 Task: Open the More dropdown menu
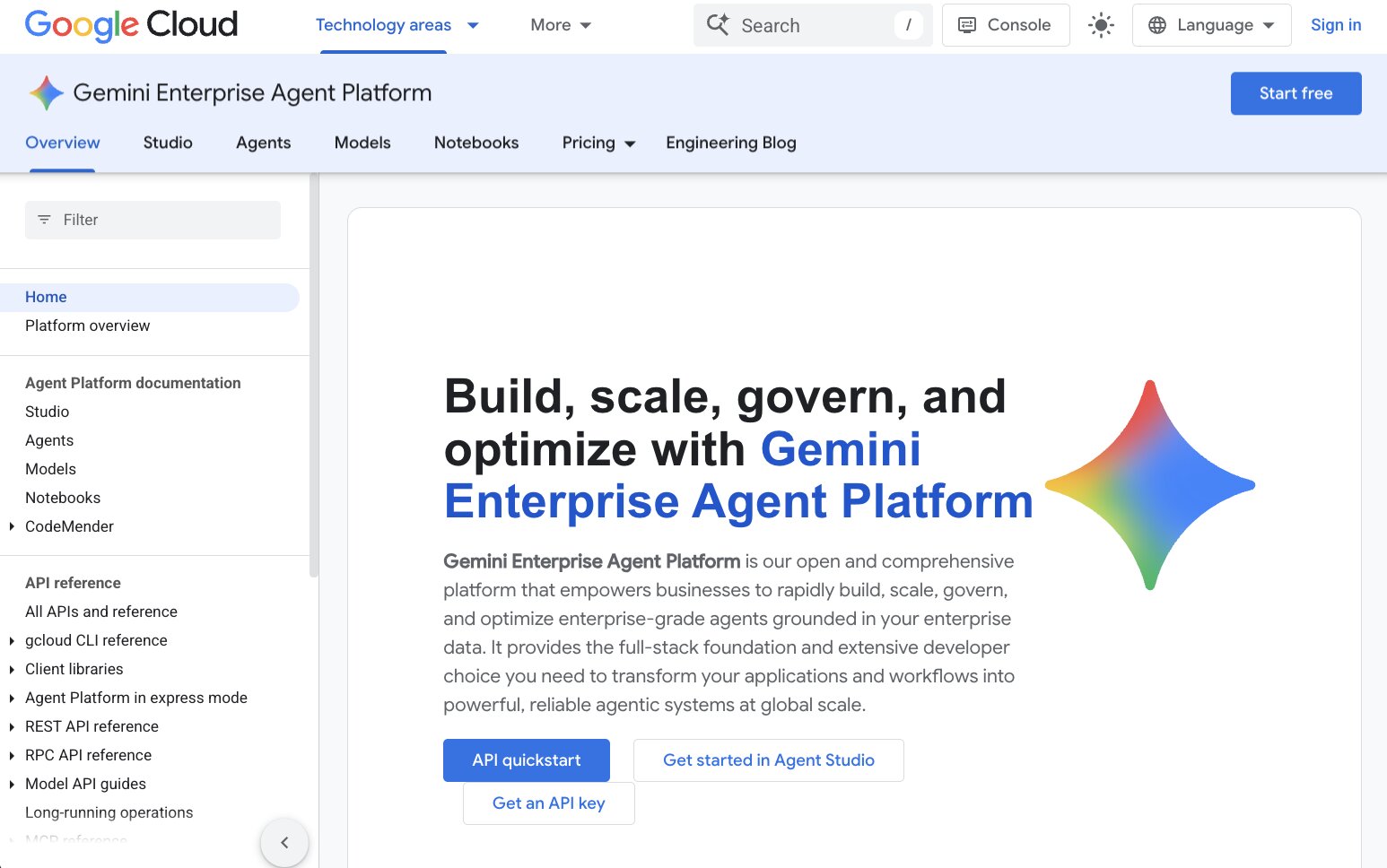click(561, 25)
